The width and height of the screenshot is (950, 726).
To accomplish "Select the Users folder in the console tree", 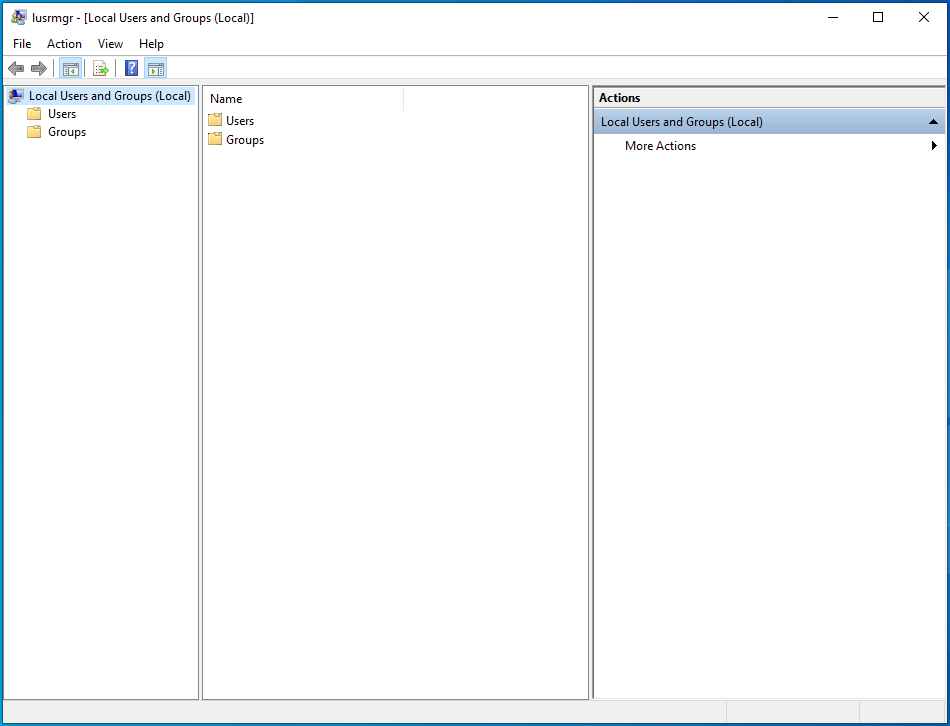I will [x=62, y=114].
